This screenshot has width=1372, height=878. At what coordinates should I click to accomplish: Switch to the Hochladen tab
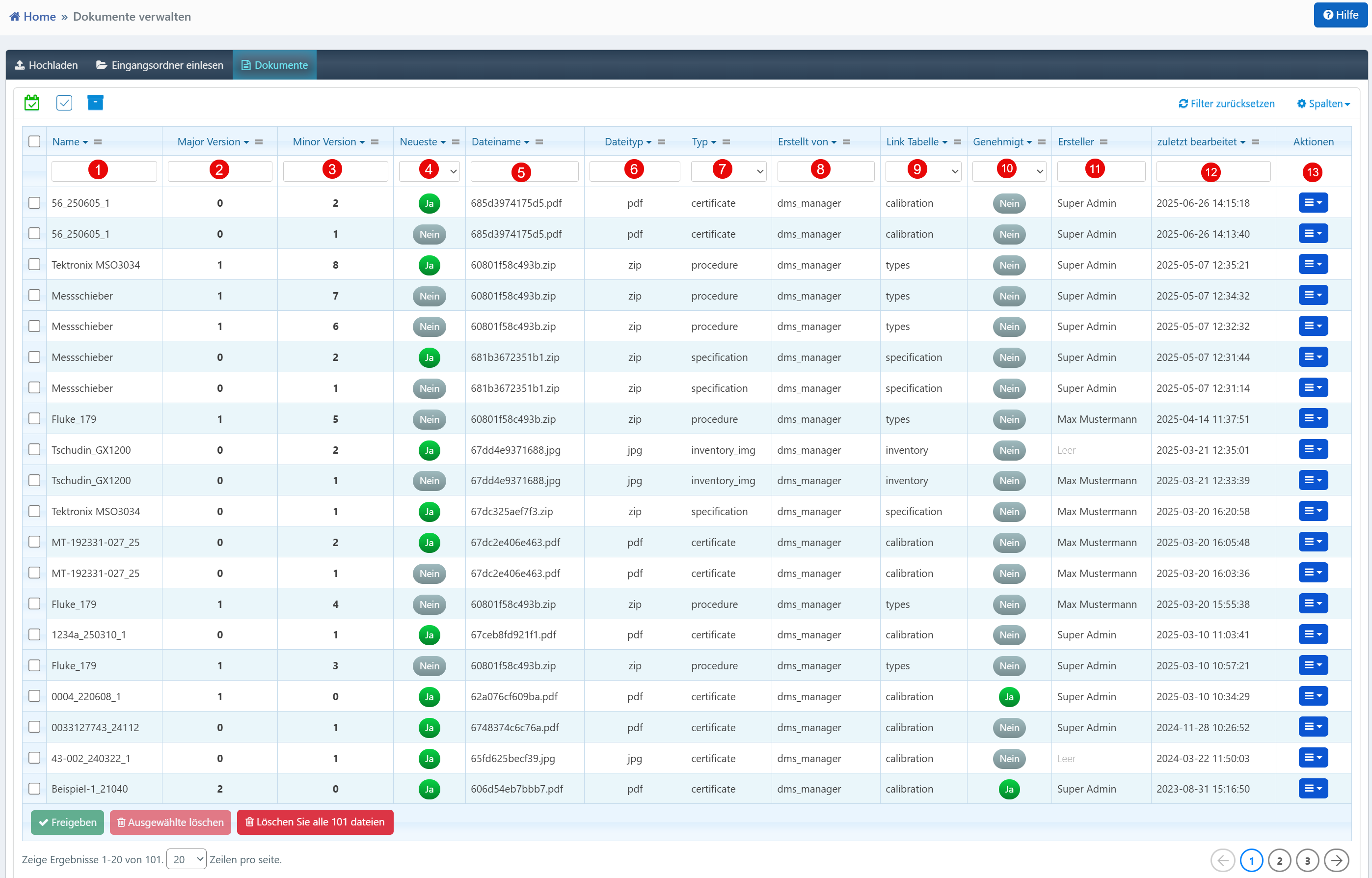tap(47, 65)
